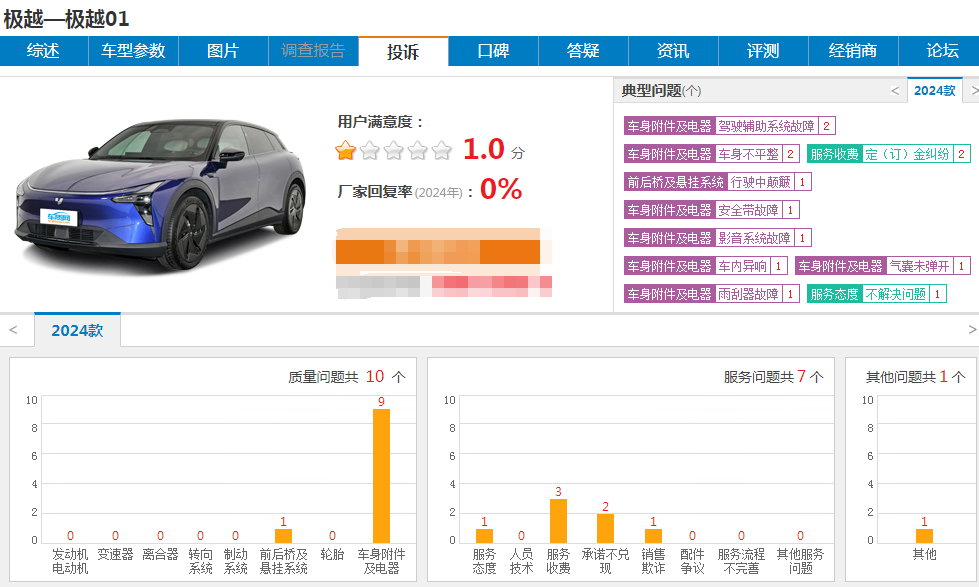
Task: Click the filled orange rating star
Action: 345,150
